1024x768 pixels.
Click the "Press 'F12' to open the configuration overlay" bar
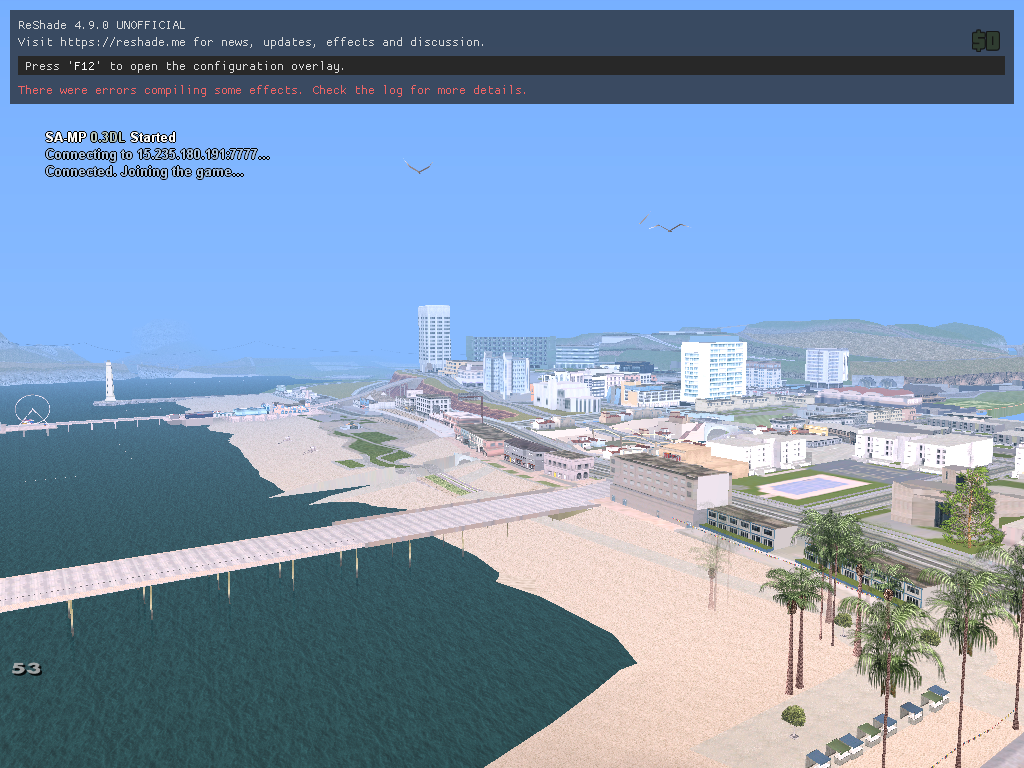[x=511, y=65]
